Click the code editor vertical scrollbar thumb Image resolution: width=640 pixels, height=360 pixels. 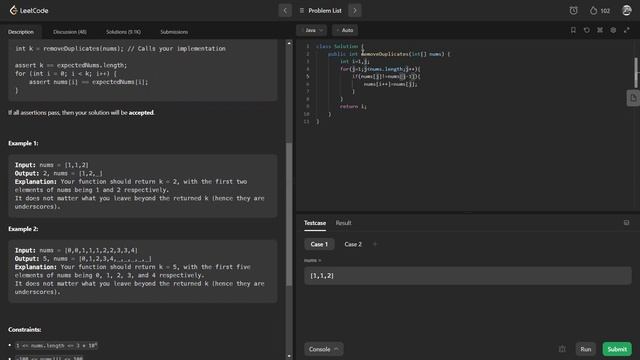(636, 73)
